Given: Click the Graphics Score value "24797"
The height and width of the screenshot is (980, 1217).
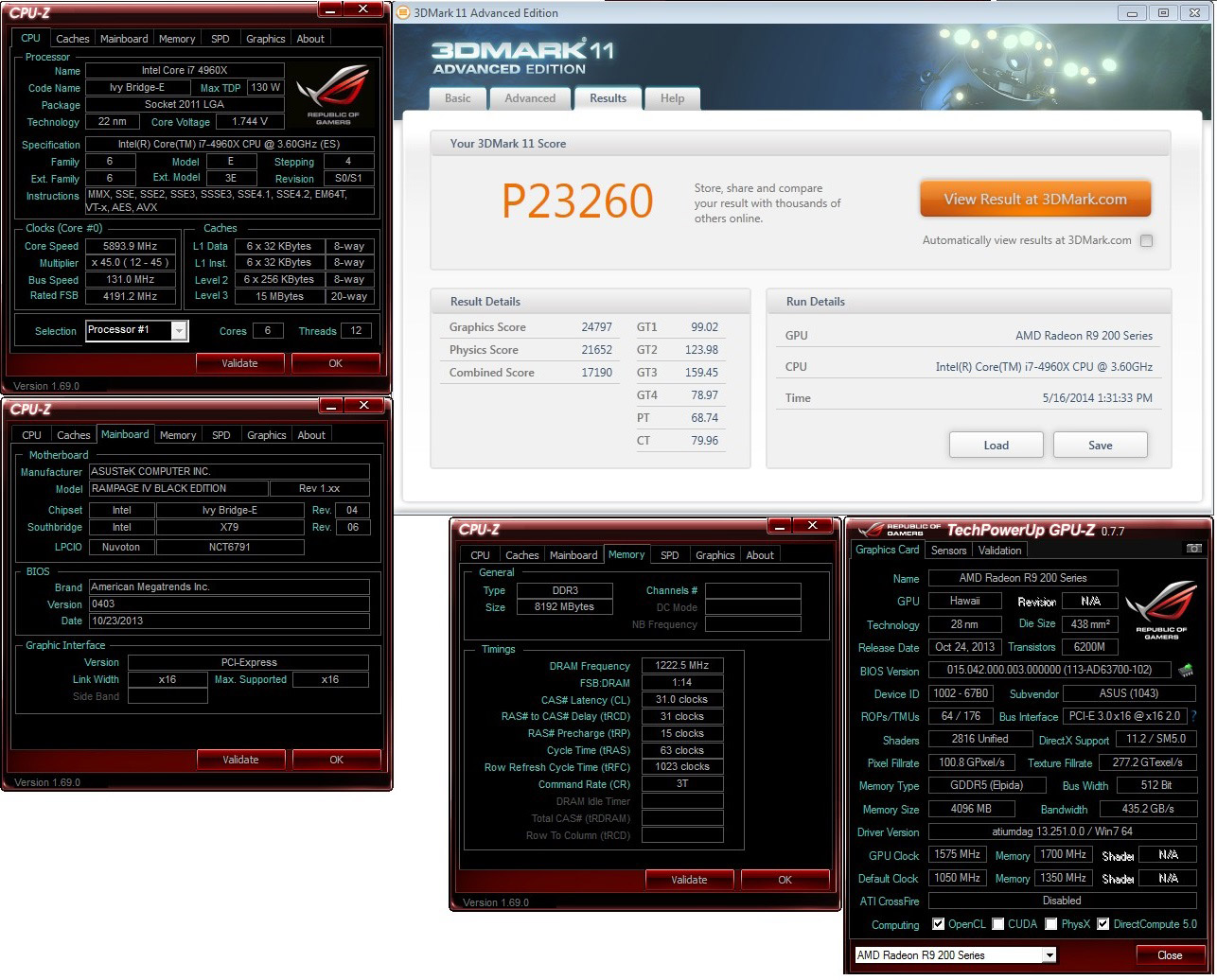Looking at the screenshot, I should click(596, 327).
